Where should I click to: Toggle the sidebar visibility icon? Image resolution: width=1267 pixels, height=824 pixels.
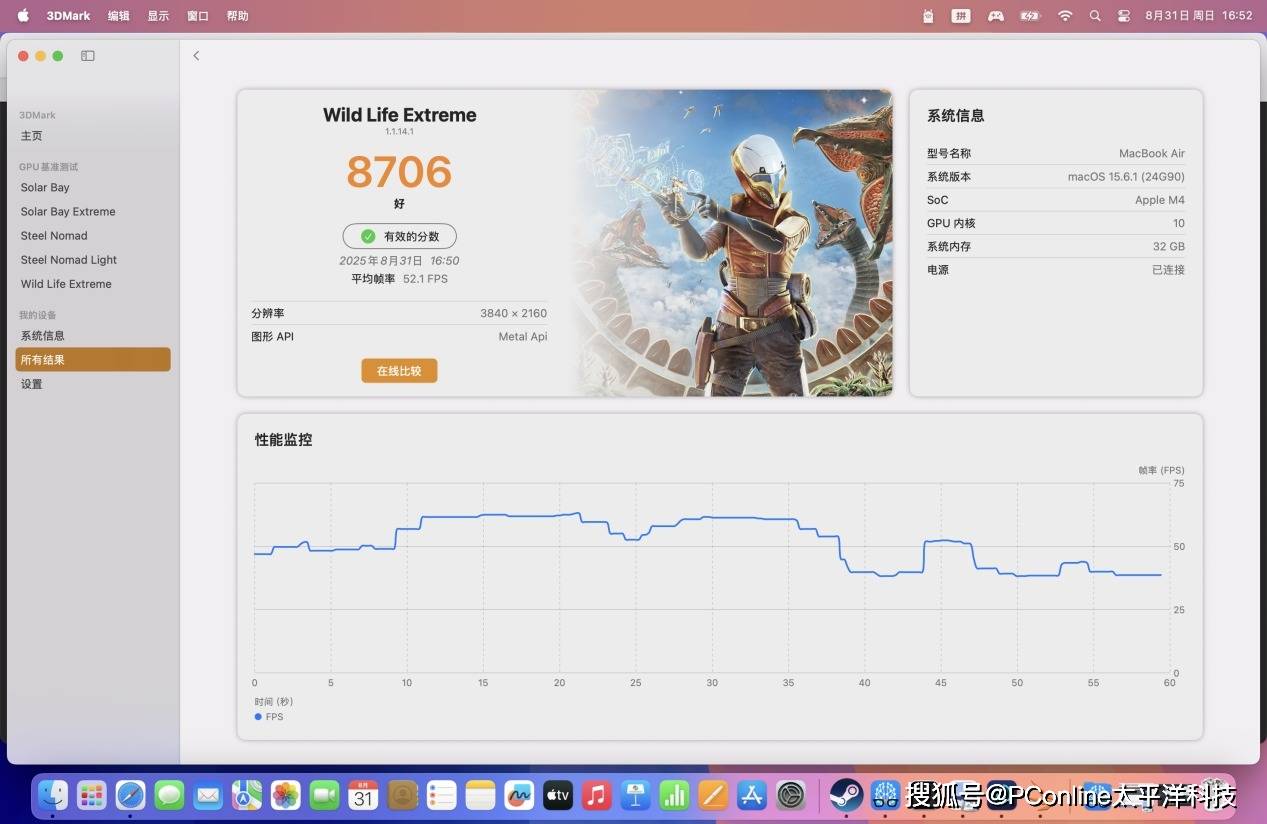click(88, 56)
